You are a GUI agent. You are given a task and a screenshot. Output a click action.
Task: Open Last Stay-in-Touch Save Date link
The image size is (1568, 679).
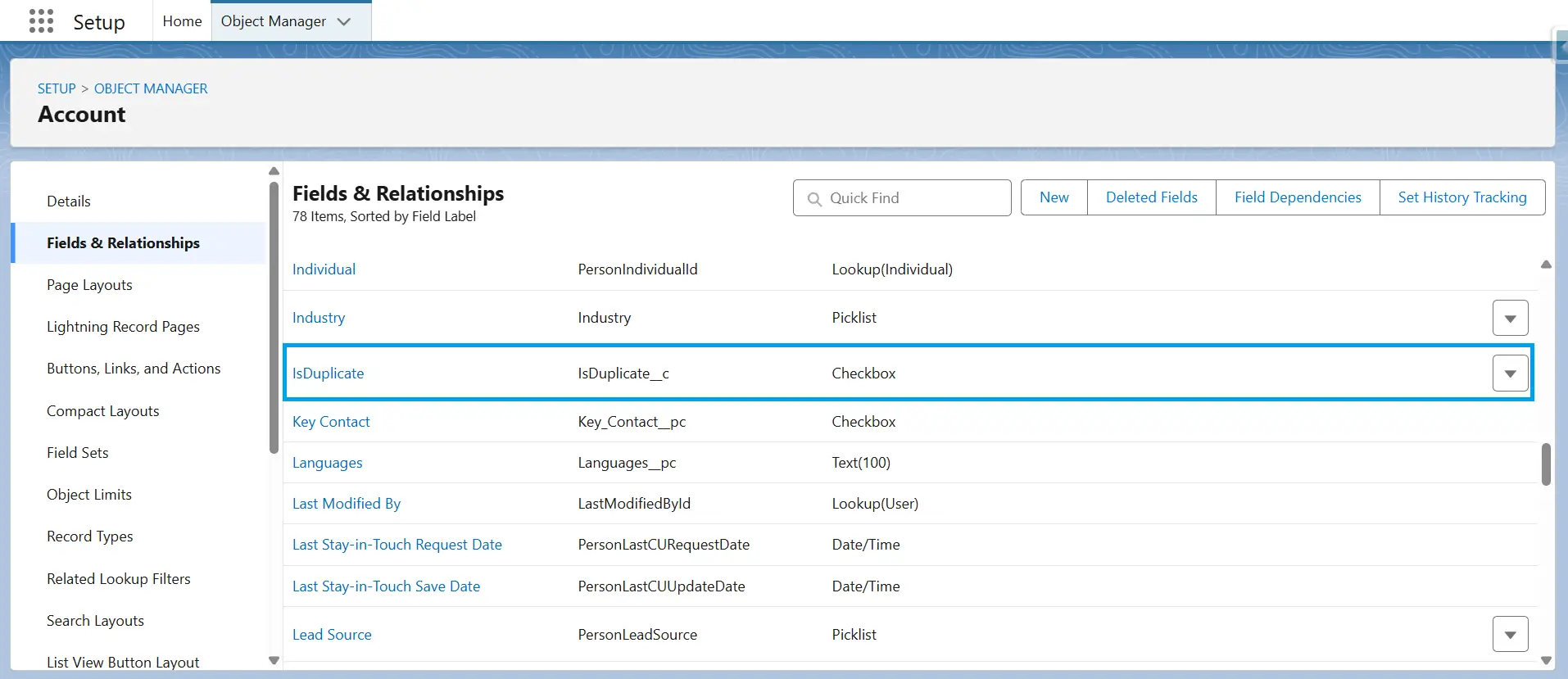[x=386, y=586]
